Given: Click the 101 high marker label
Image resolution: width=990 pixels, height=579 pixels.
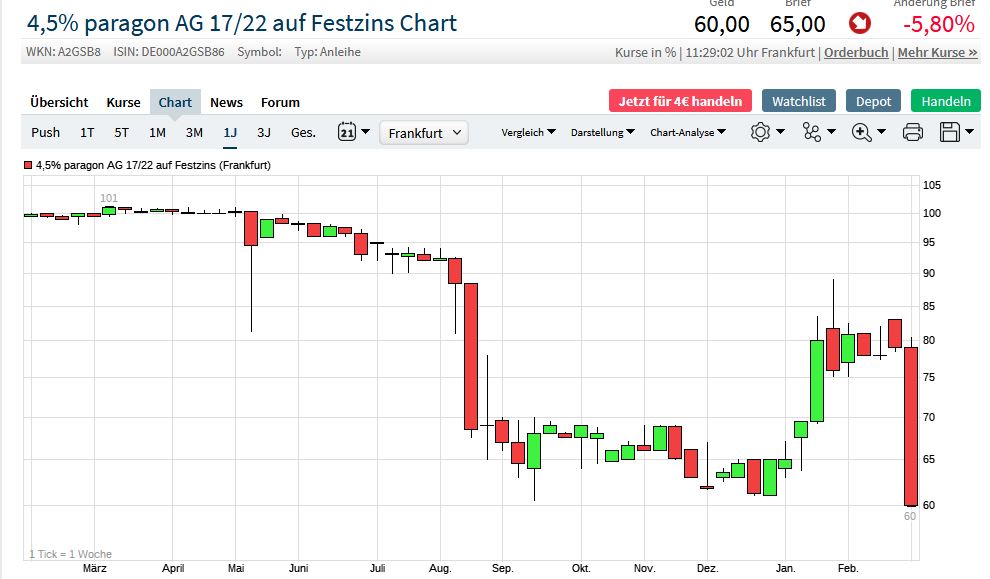Looking at the screenshot, I should coord(109,198).
